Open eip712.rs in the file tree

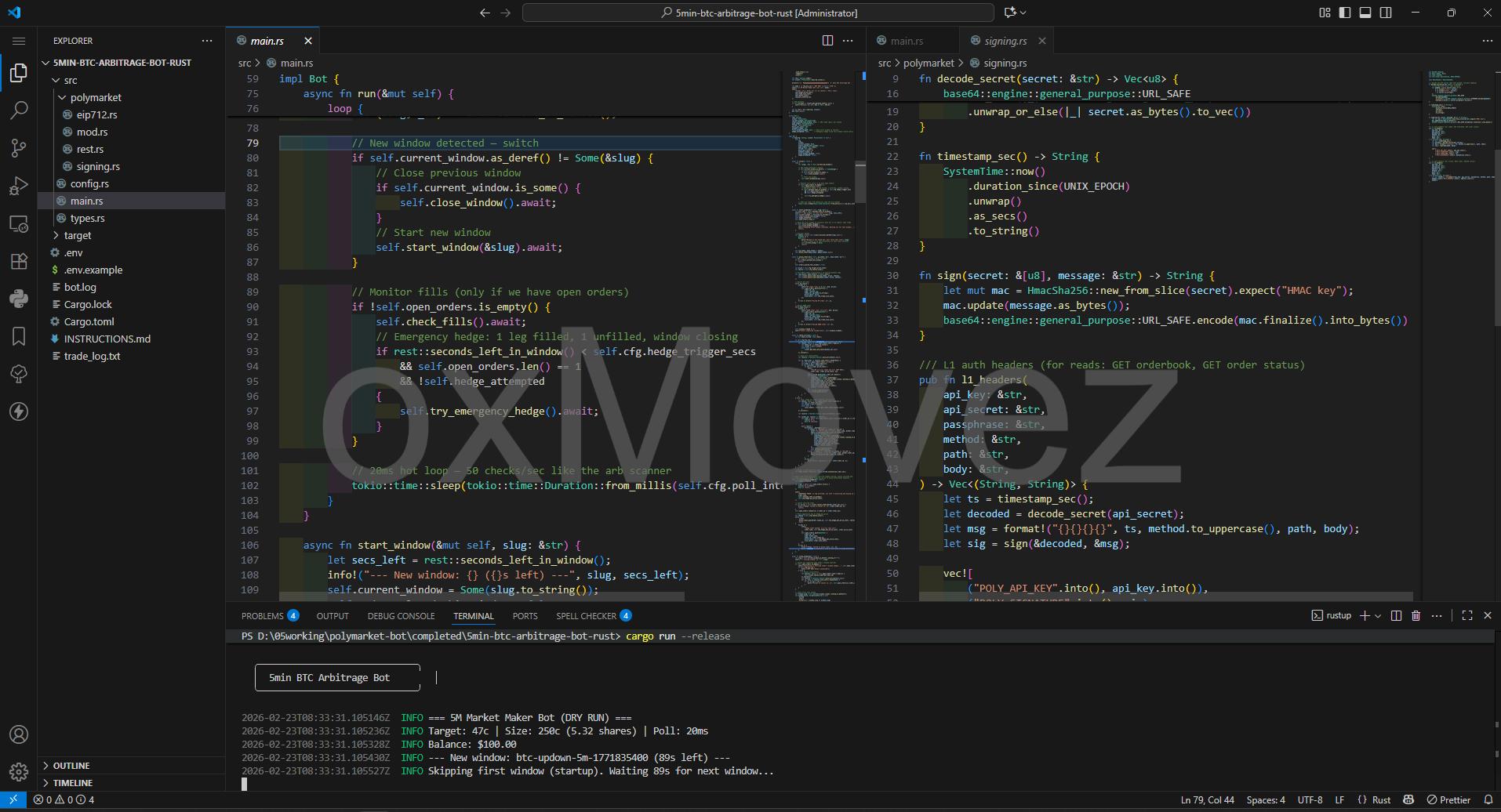(x=96, y=114)
